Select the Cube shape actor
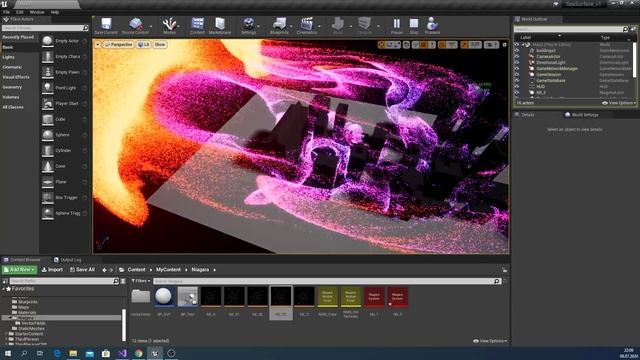The image size is (640, 360). [x=64, y=119]
